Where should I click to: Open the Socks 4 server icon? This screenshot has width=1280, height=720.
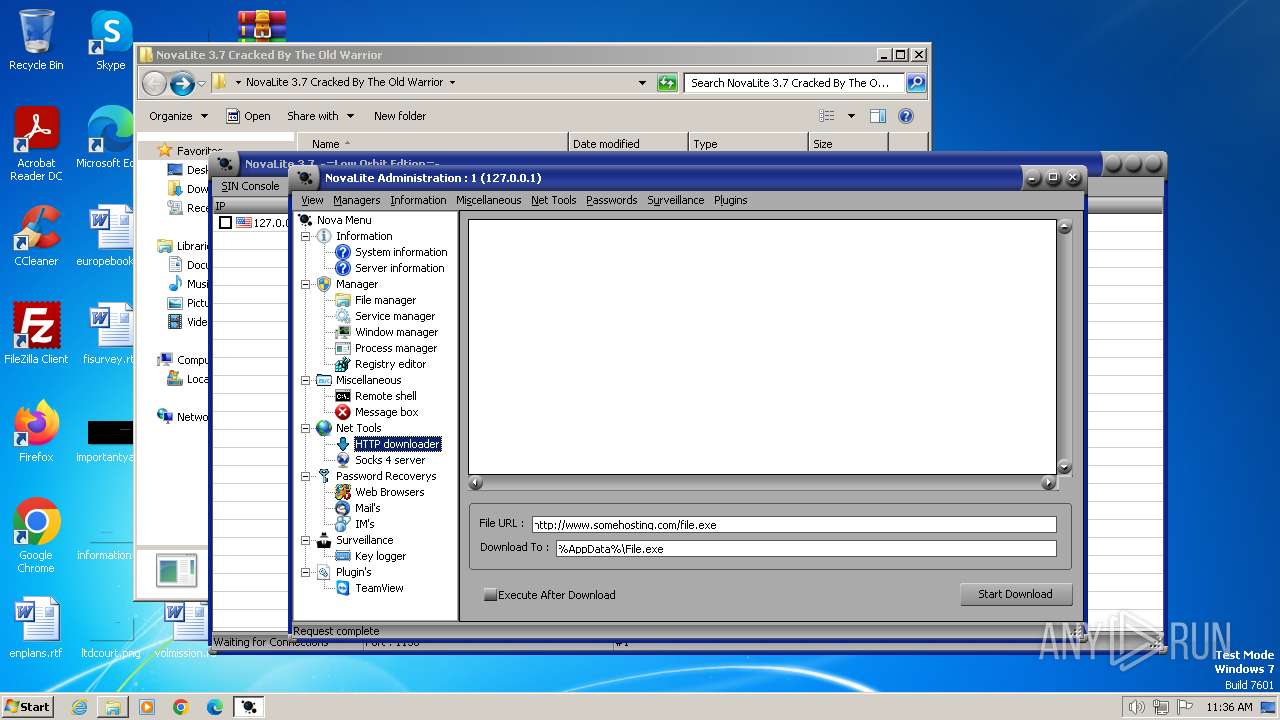point(343,460)
